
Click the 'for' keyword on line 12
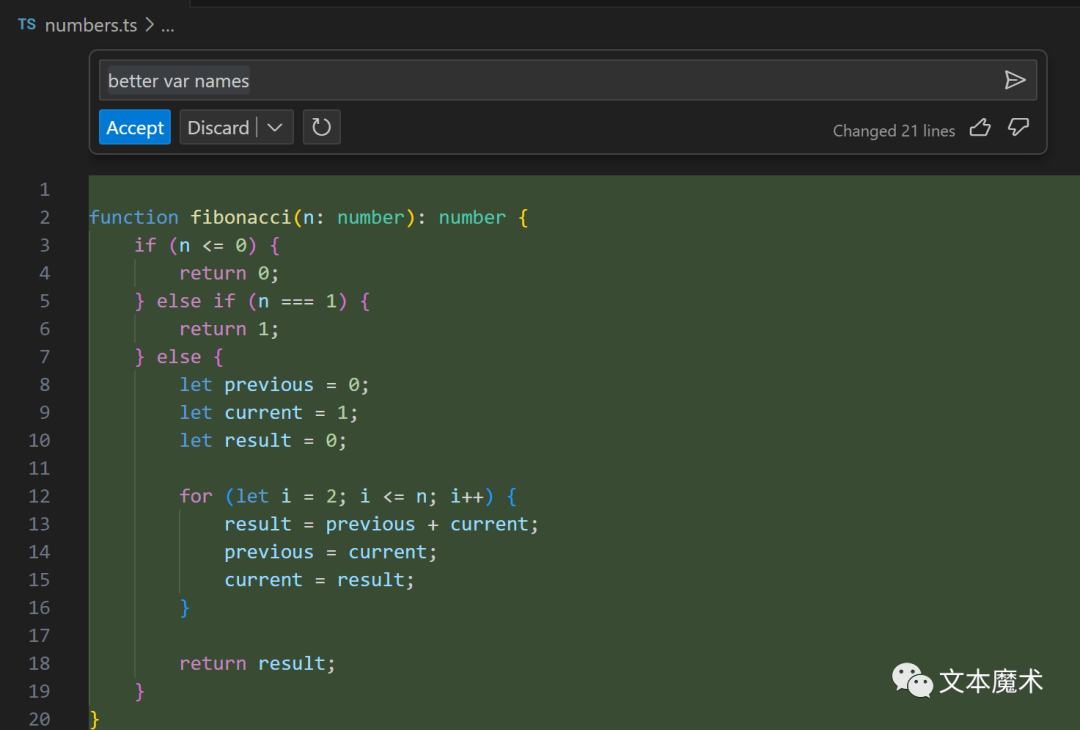[x=196, y=497]
